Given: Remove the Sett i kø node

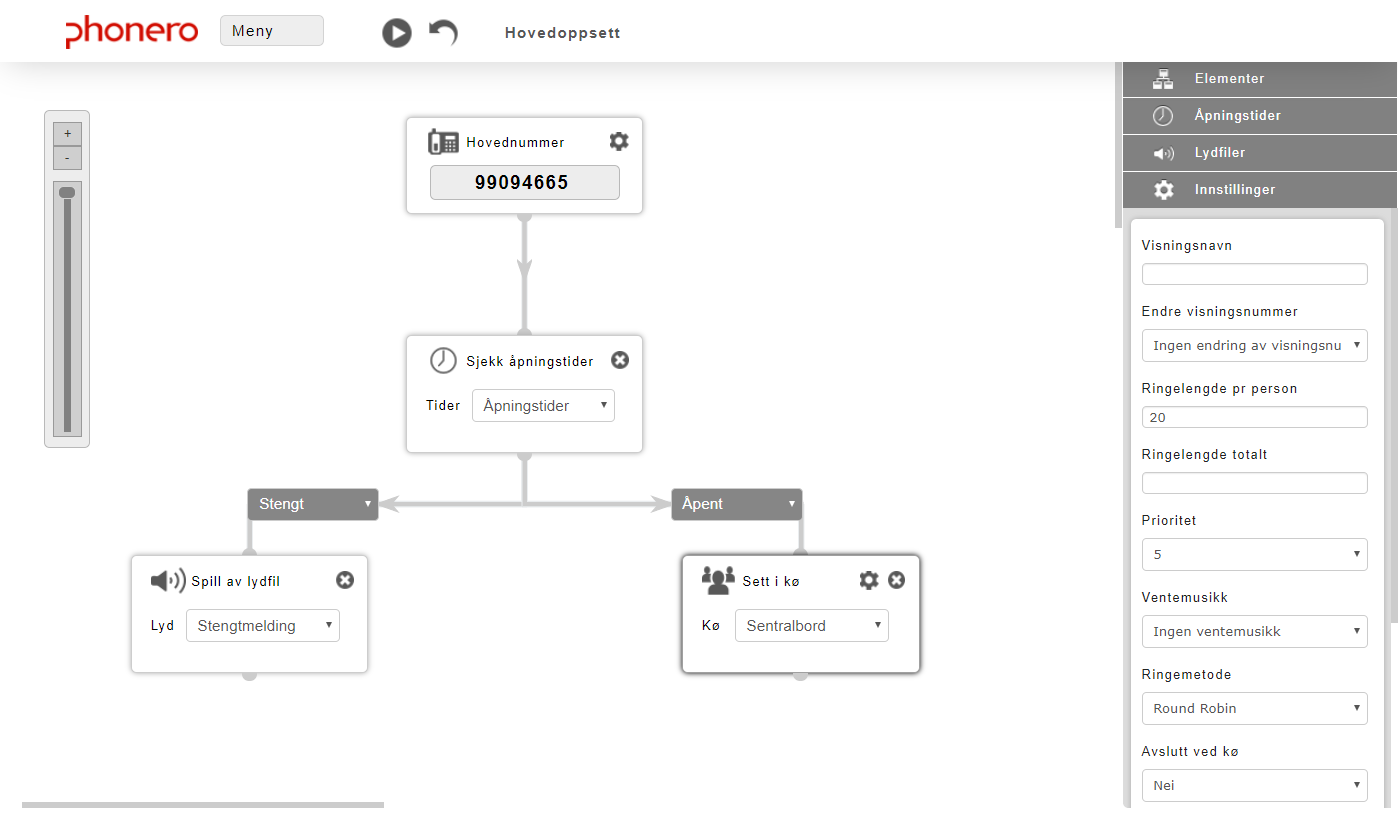Looking at the screenshot, I should click(897, 580).
